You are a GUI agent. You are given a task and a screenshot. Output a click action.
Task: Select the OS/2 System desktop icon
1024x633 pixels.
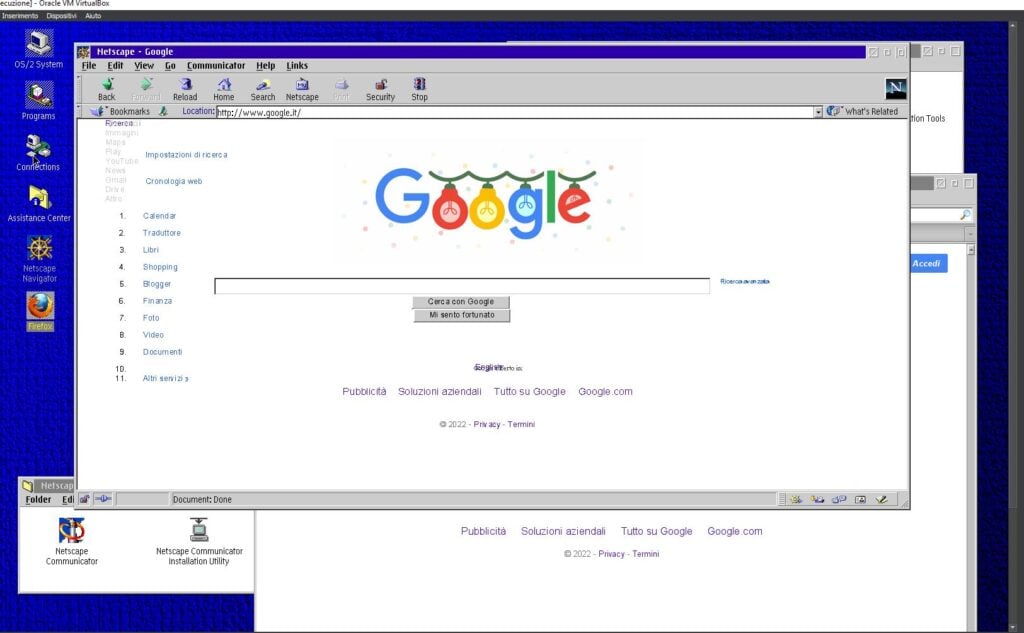(39, 43)
